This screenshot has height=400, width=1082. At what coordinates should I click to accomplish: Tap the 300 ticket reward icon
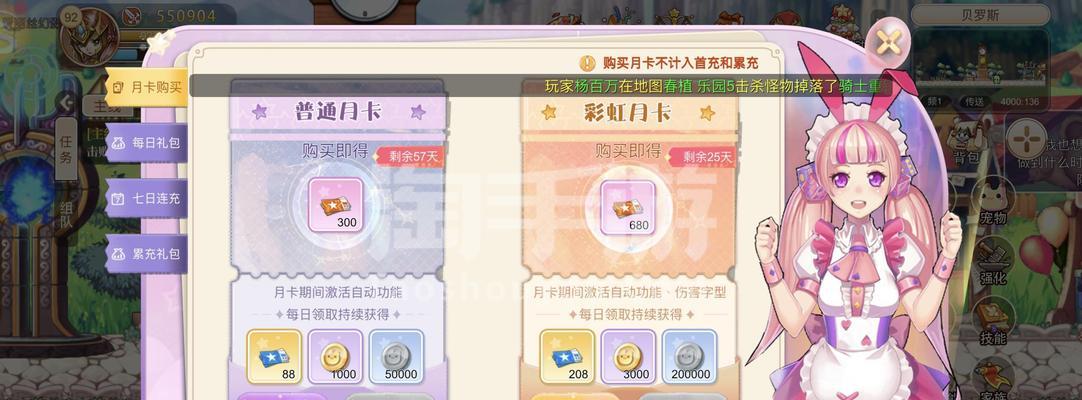(x=335, y=205)
